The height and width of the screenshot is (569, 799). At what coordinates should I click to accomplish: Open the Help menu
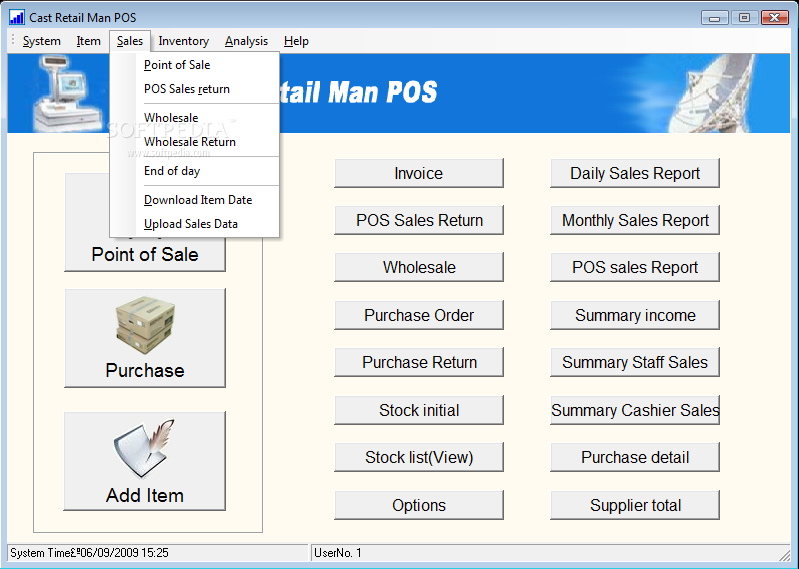click(x=296, y=41)
